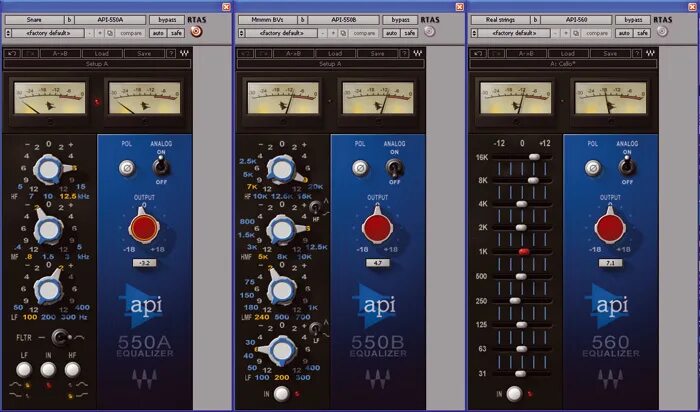Click the 16K band fader on API-560
Viewport: 700px width, 412px height.
point(534,157)
